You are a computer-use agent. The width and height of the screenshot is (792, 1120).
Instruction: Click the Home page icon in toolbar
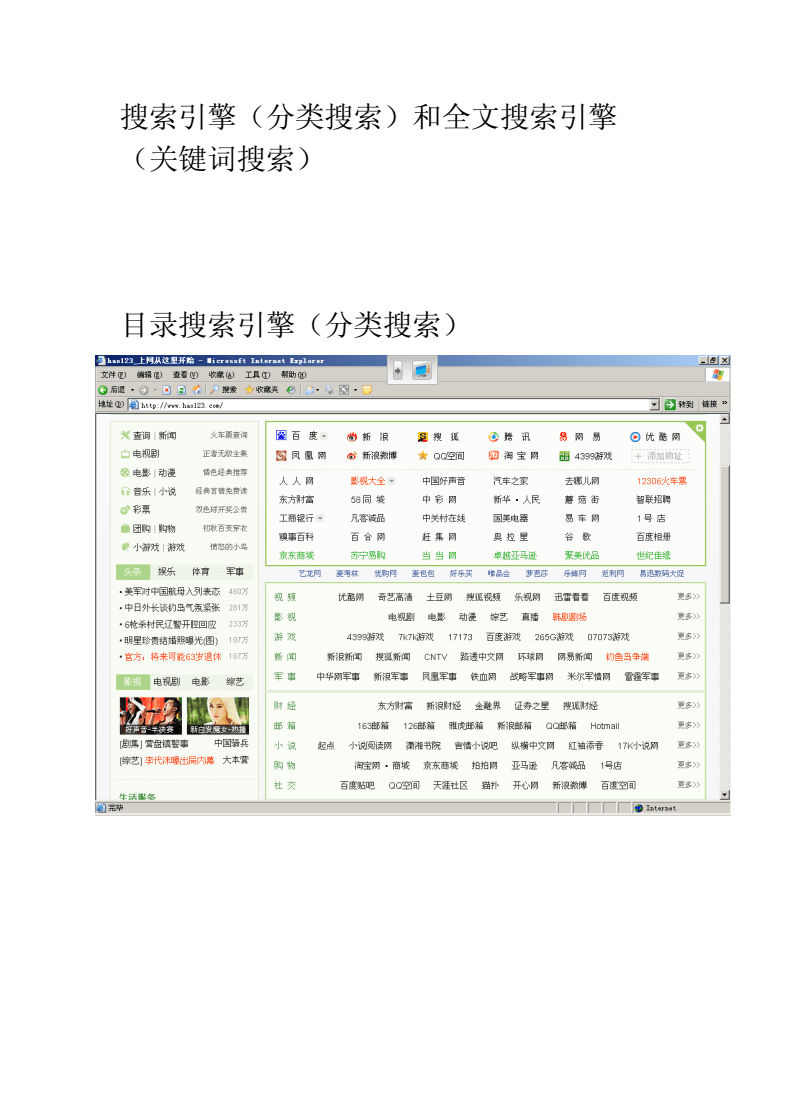(197, 390)
